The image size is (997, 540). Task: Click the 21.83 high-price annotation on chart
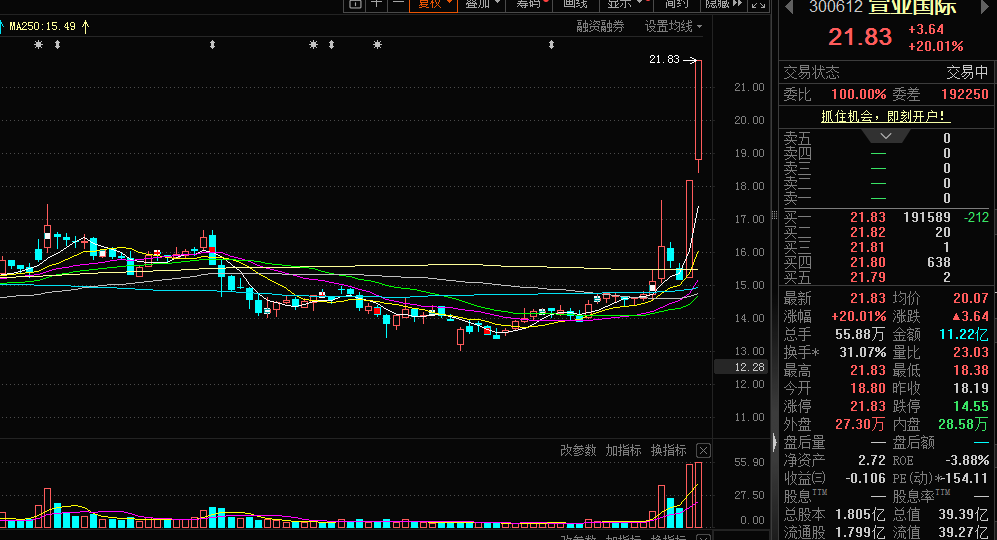click(664, 59)
